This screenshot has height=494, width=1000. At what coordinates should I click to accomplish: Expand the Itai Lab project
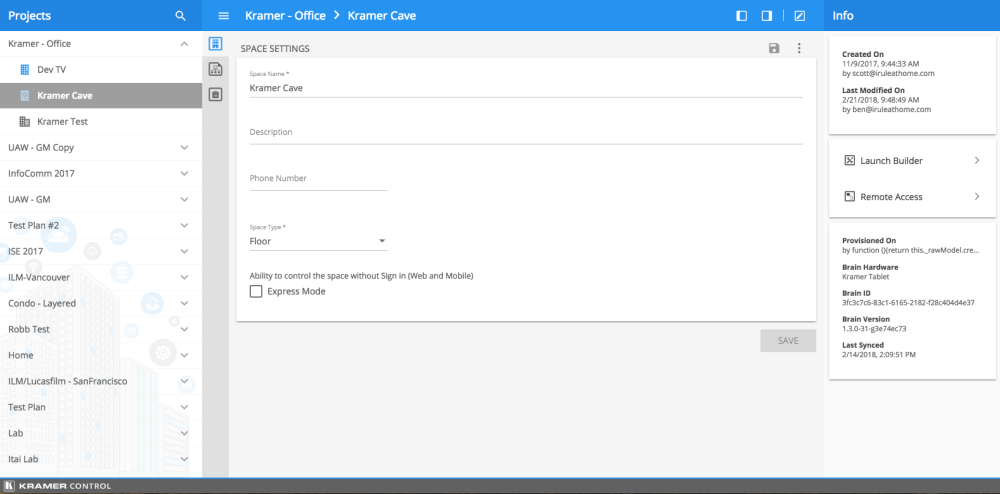click(184, 459)
